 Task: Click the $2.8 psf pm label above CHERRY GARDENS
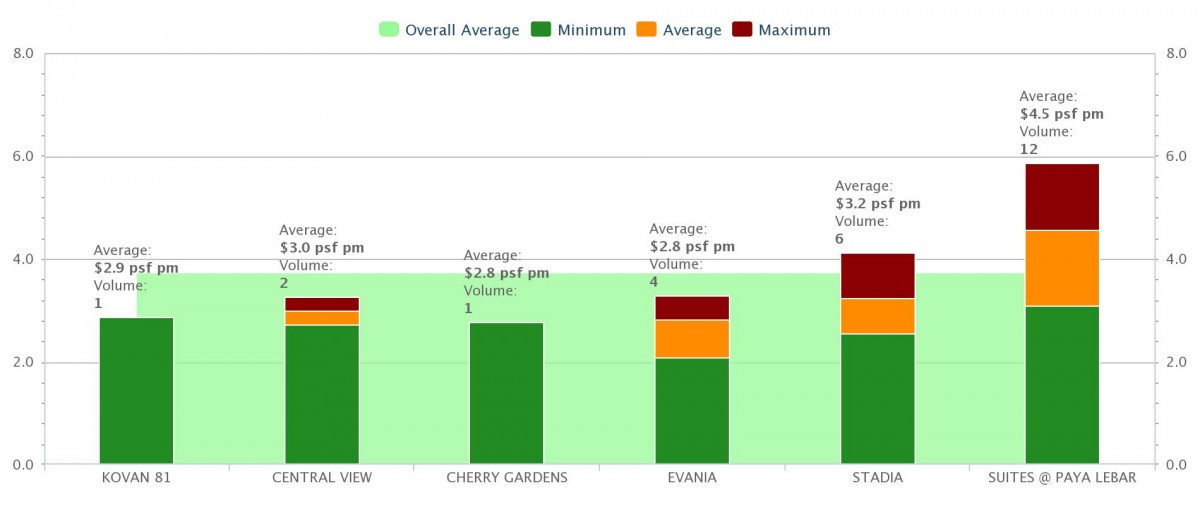[507, 273]
